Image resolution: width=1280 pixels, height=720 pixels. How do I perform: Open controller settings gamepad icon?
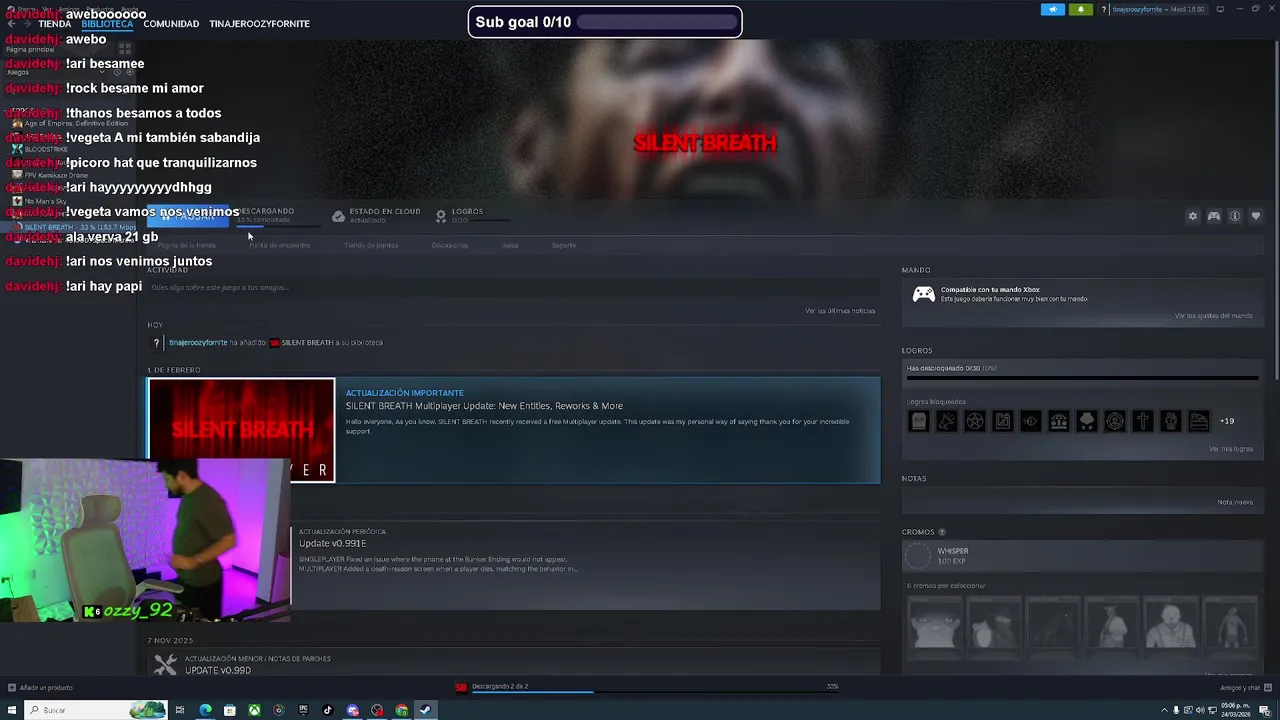pos(1214,216)
